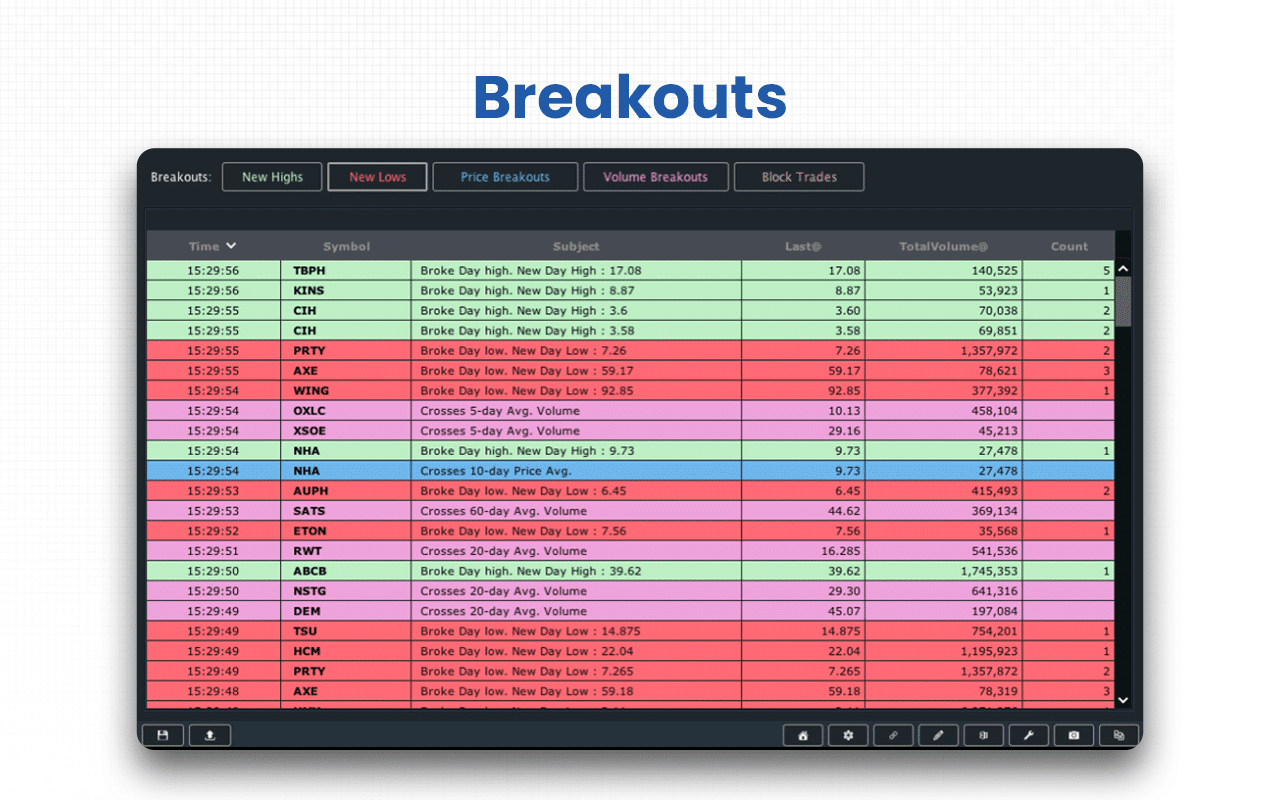This screenshot has width=1280, height=800.
Task: Toggle the New Lows filter
Action: pos(377,177)
